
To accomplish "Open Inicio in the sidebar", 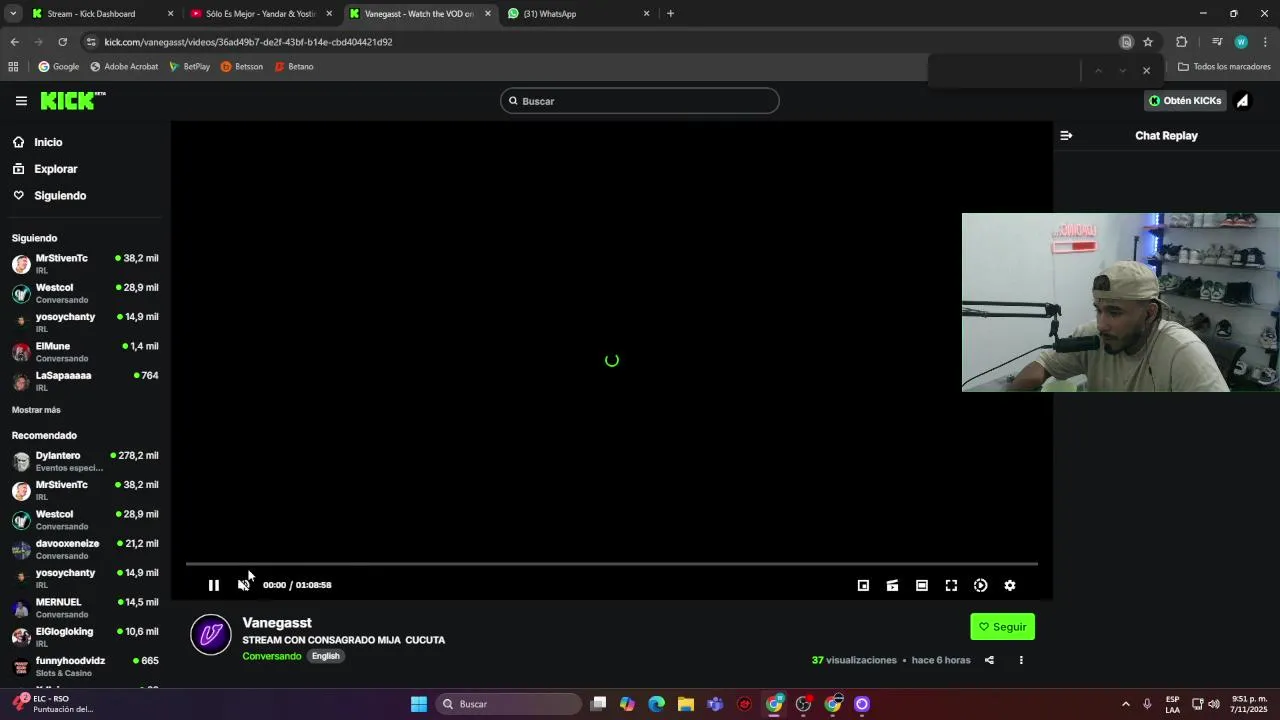I will coord(48,142).
